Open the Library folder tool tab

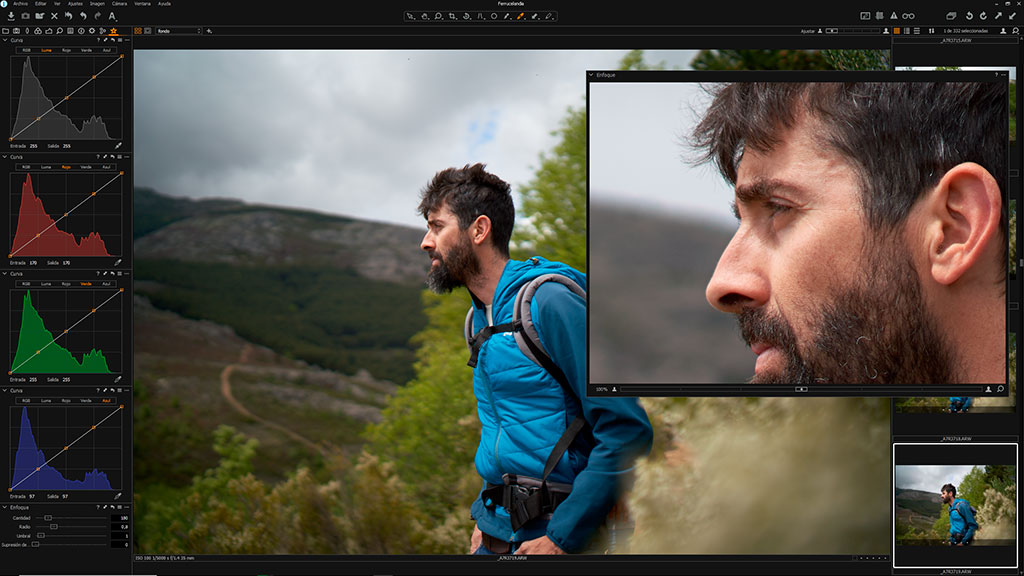(6, 31)
